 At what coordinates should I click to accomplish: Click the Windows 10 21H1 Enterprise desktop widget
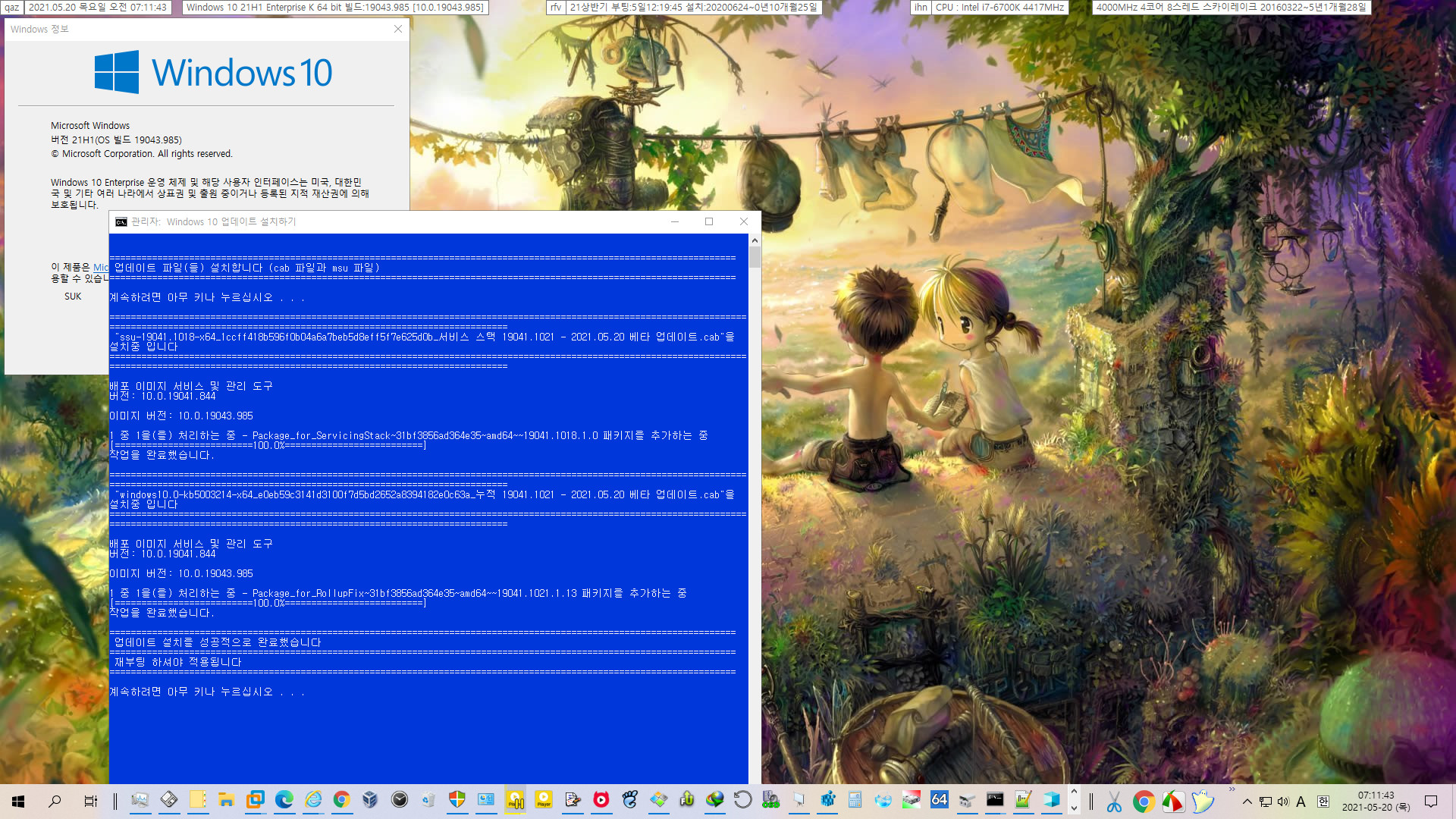coord(335,8)
